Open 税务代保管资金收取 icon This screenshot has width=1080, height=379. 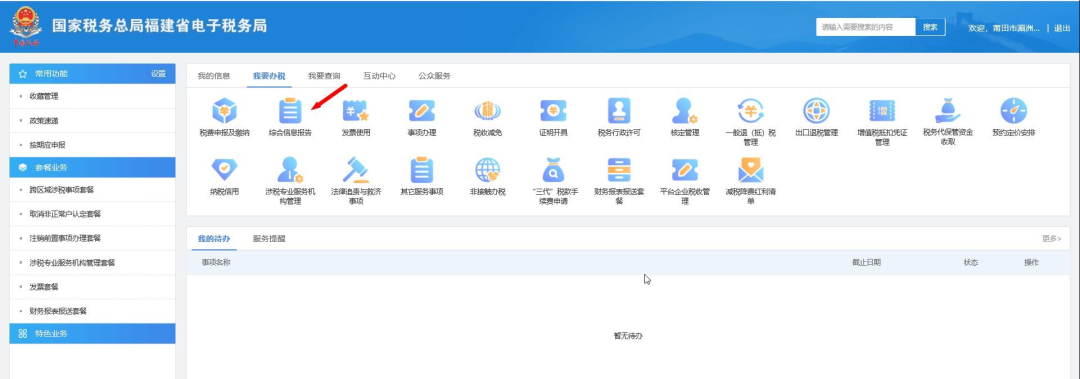948,110
